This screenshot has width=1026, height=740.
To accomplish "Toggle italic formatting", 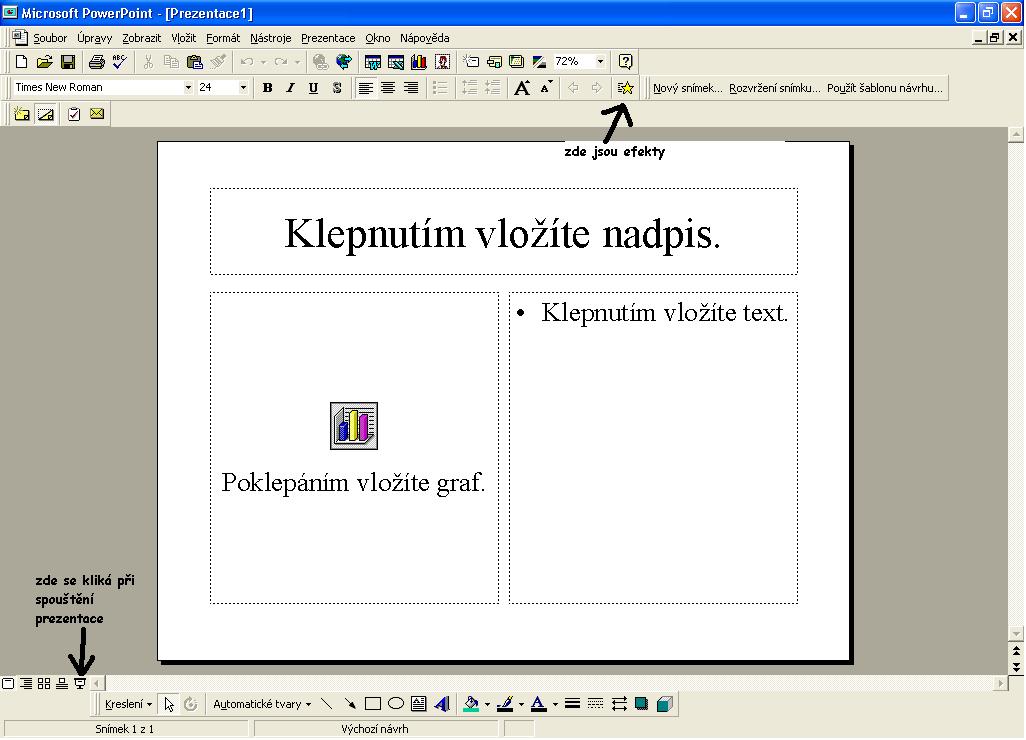I will pyautogui.click(x=291, y=88).
